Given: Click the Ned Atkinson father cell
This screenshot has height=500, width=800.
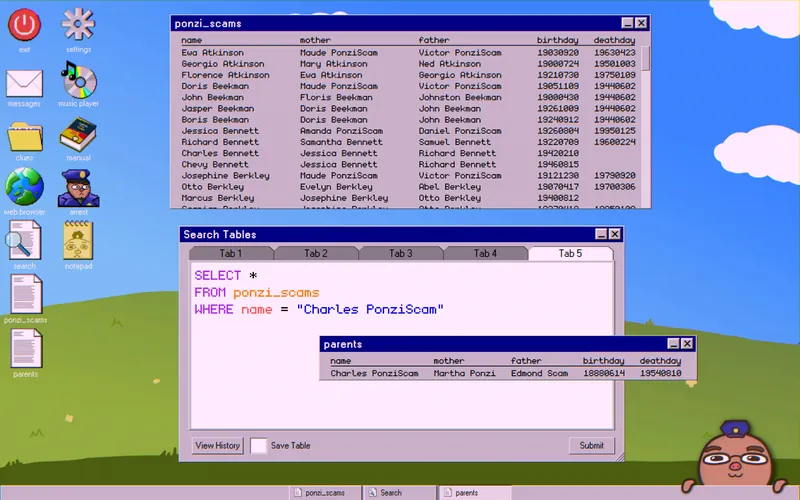Looking at the screenshot, I should coord(449,64).
